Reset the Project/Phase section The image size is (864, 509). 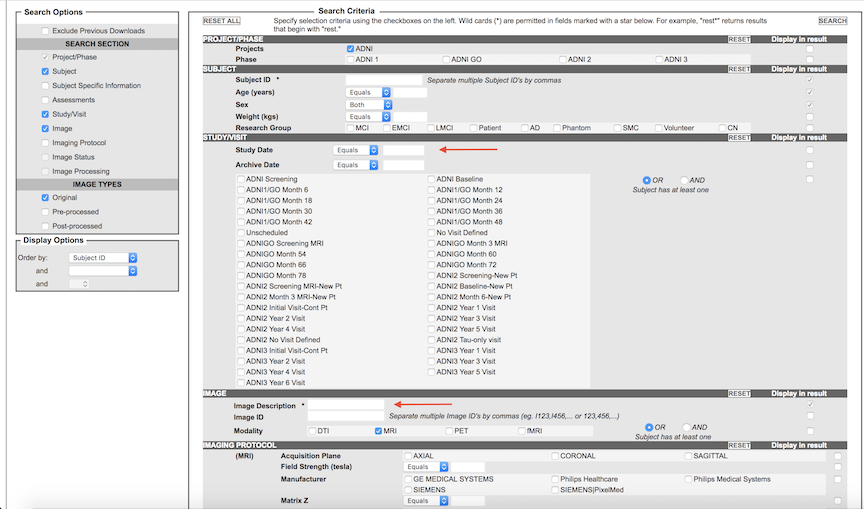738,39
